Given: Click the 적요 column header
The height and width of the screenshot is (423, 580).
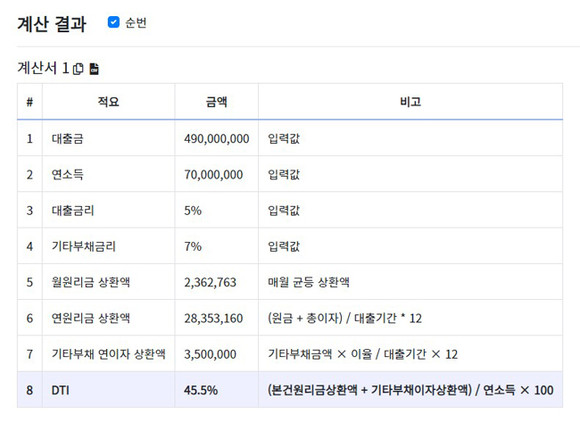Looking at the screenshot, I should tap(108, 102).
